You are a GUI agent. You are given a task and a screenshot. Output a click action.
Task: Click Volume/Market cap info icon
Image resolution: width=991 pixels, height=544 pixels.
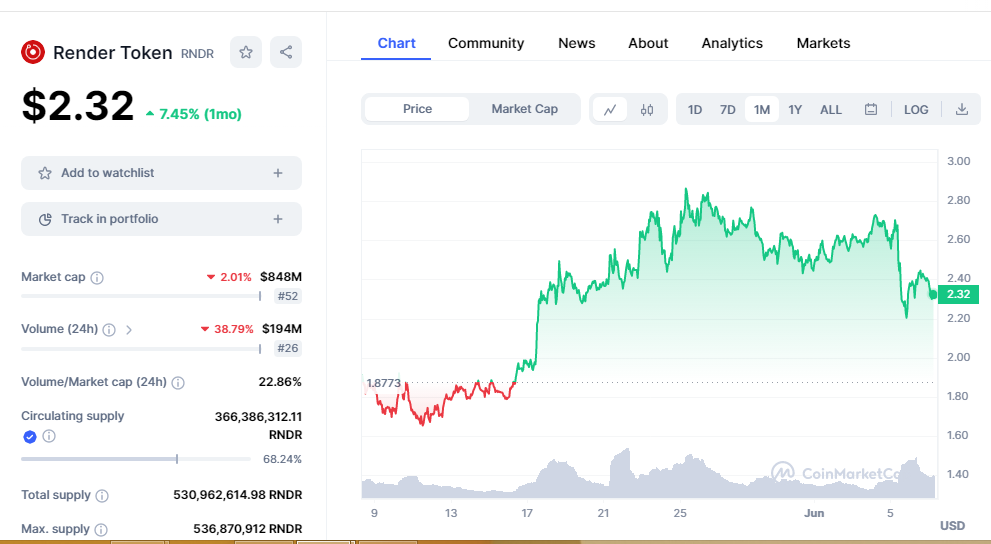178,382
